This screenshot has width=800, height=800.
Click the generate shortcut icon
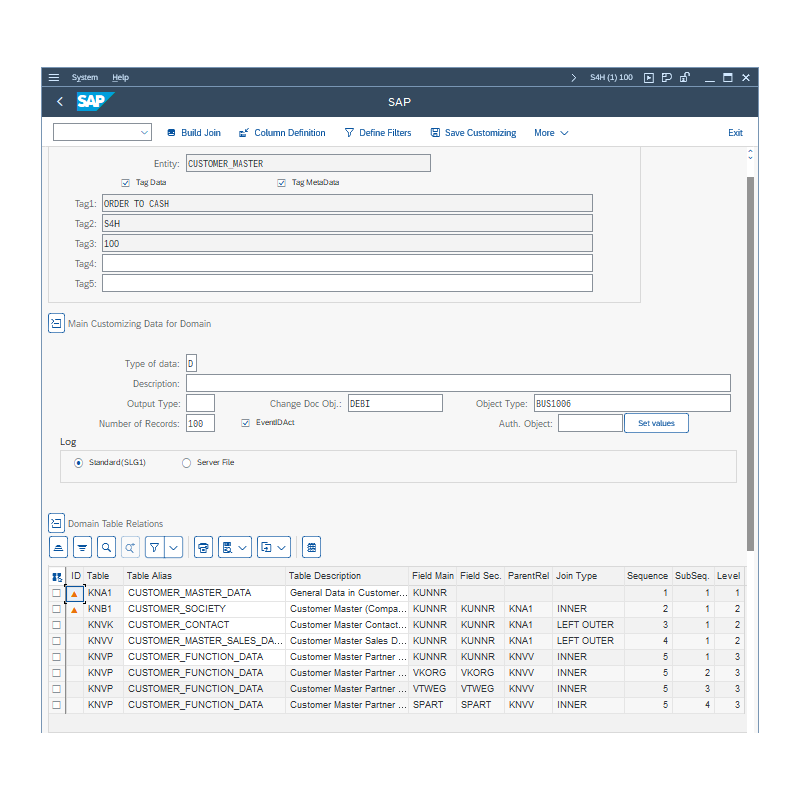tap(666, 78)
